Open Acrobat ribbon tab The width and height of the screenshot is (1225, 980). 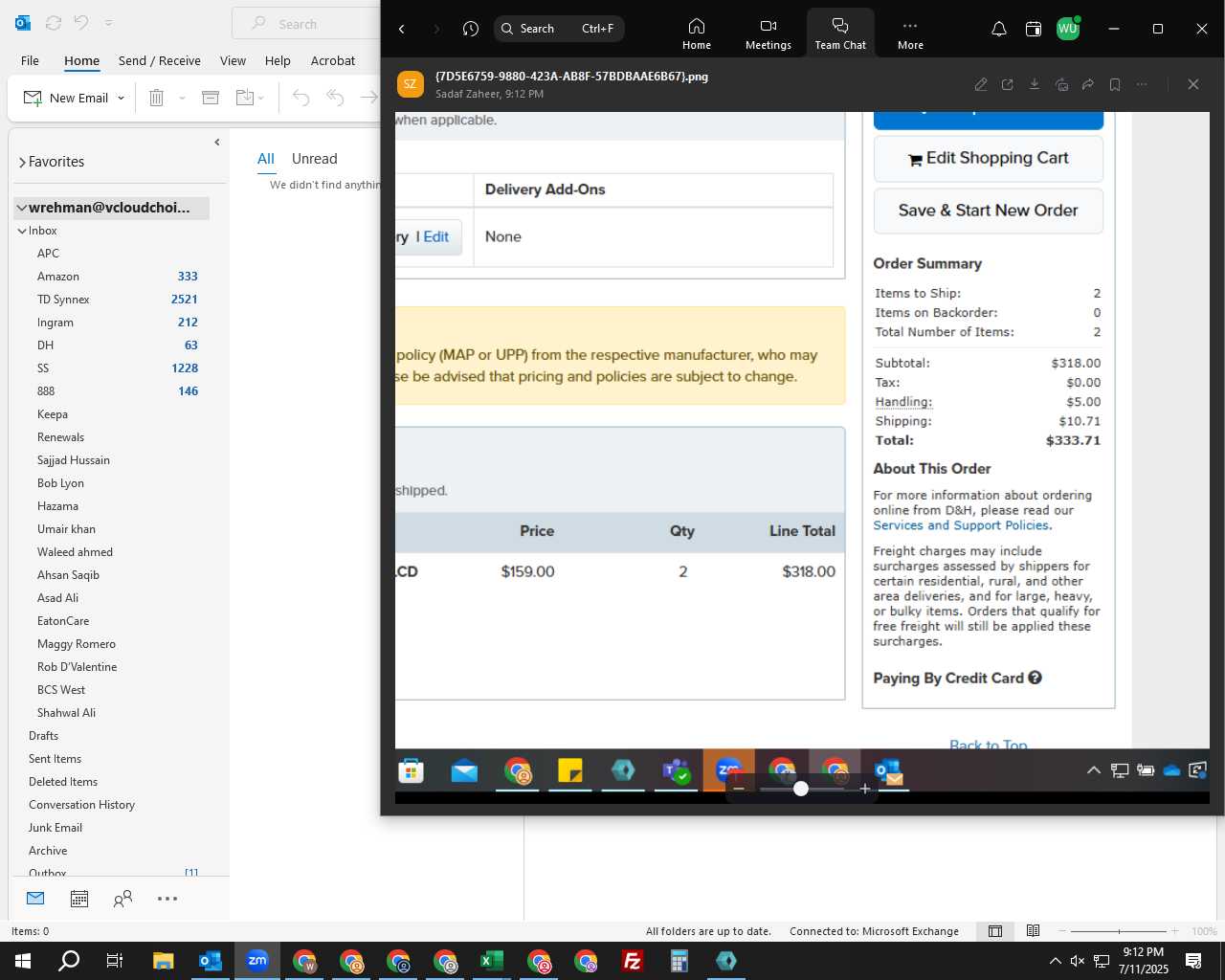(333, 60)
